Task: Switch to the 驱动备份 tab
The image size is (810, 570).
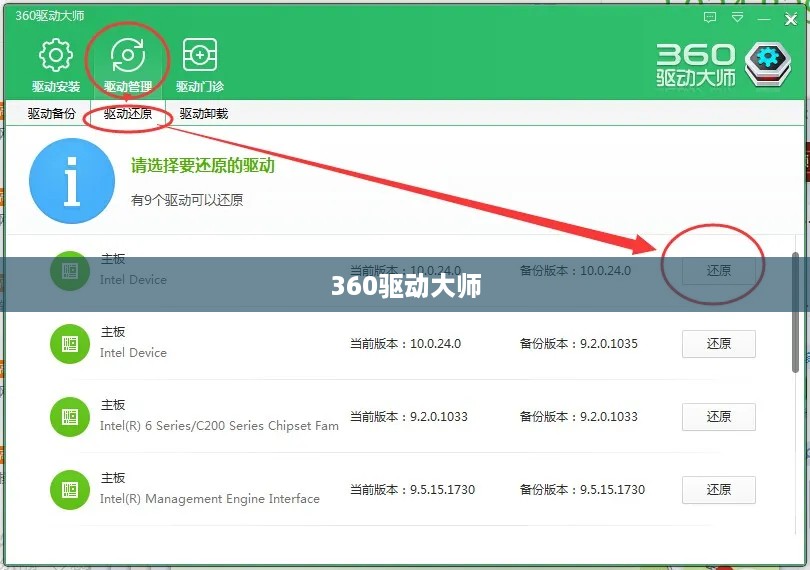Action: pos(52,114)
